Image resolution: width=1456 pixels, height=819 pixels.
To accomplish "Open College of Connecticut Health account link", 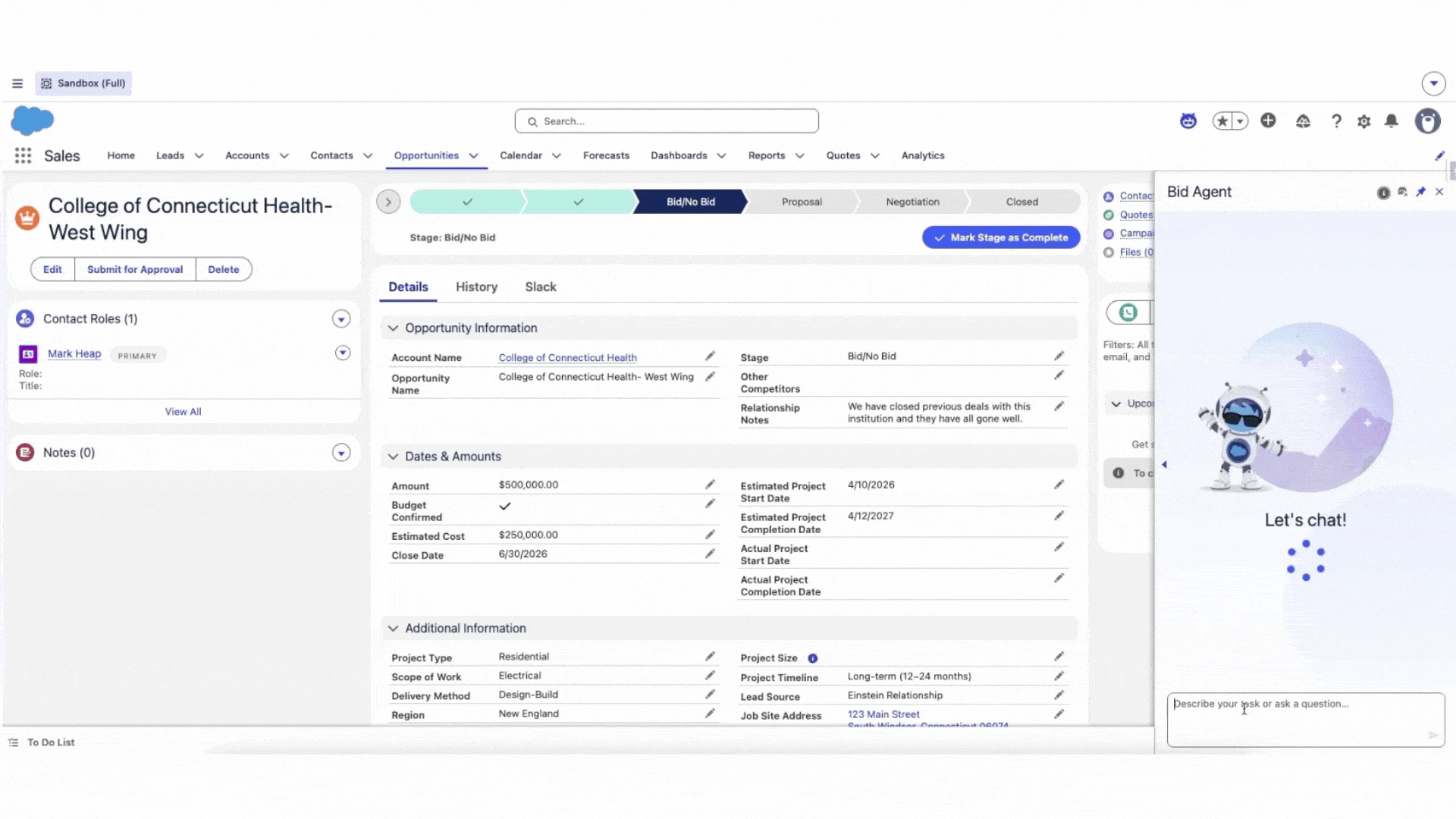I will coord(567,358).
